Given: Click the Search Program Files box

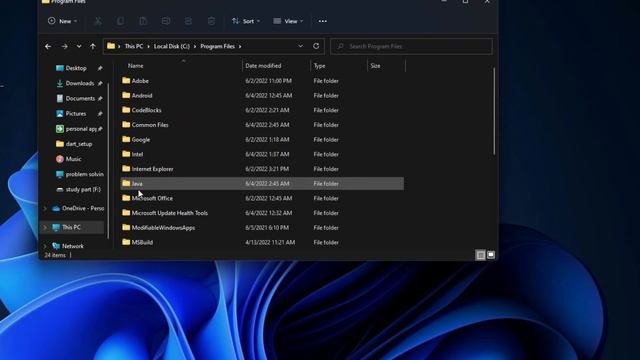Looking at the screenshot, I should 411,46.
